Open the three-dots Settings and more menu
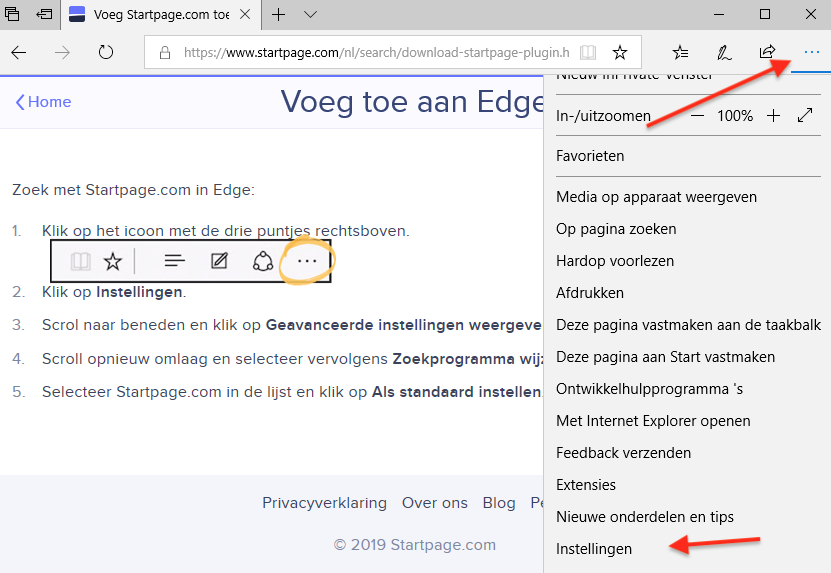Screen dimensions: 831x573 tap(811, 53)
